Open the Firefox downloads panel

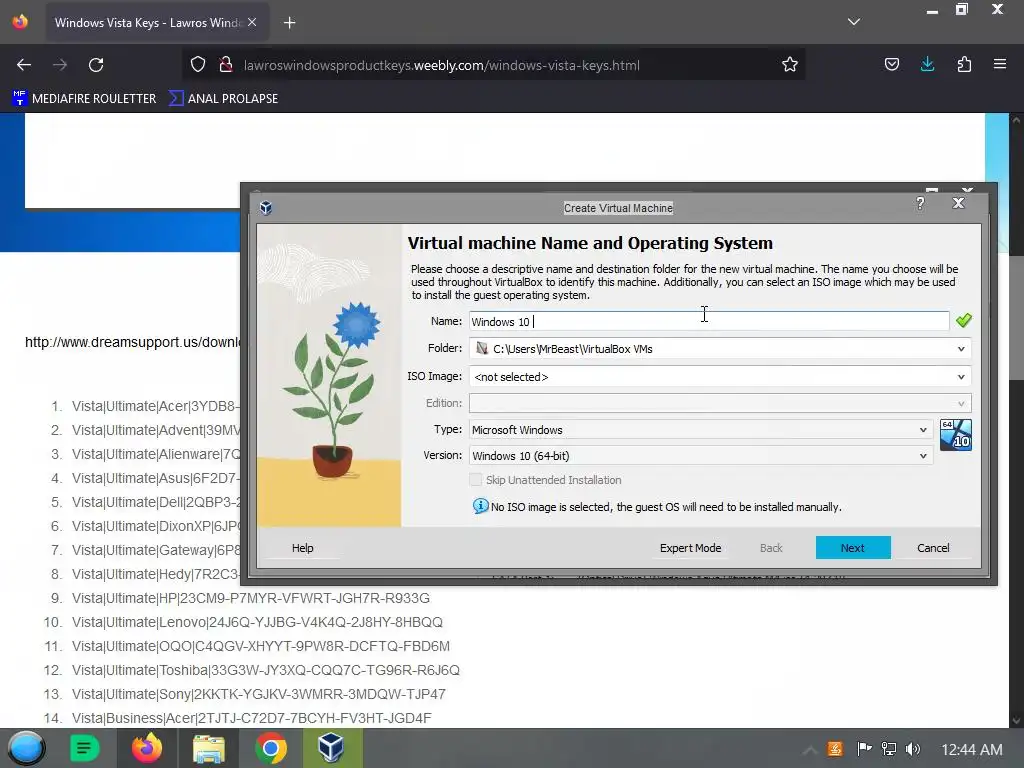[927, 65]
